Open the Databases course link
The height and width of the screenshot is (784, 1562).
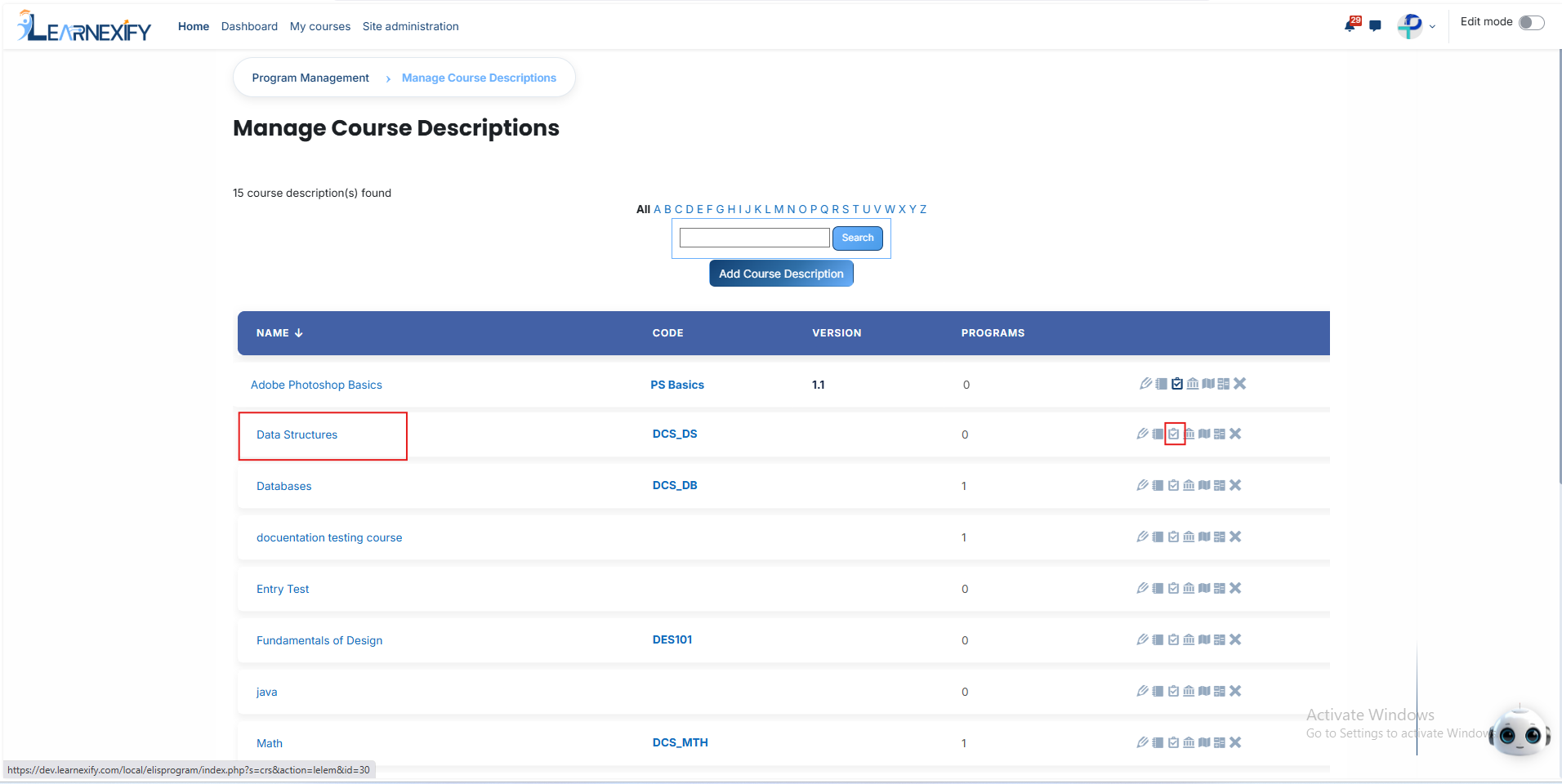283,486
